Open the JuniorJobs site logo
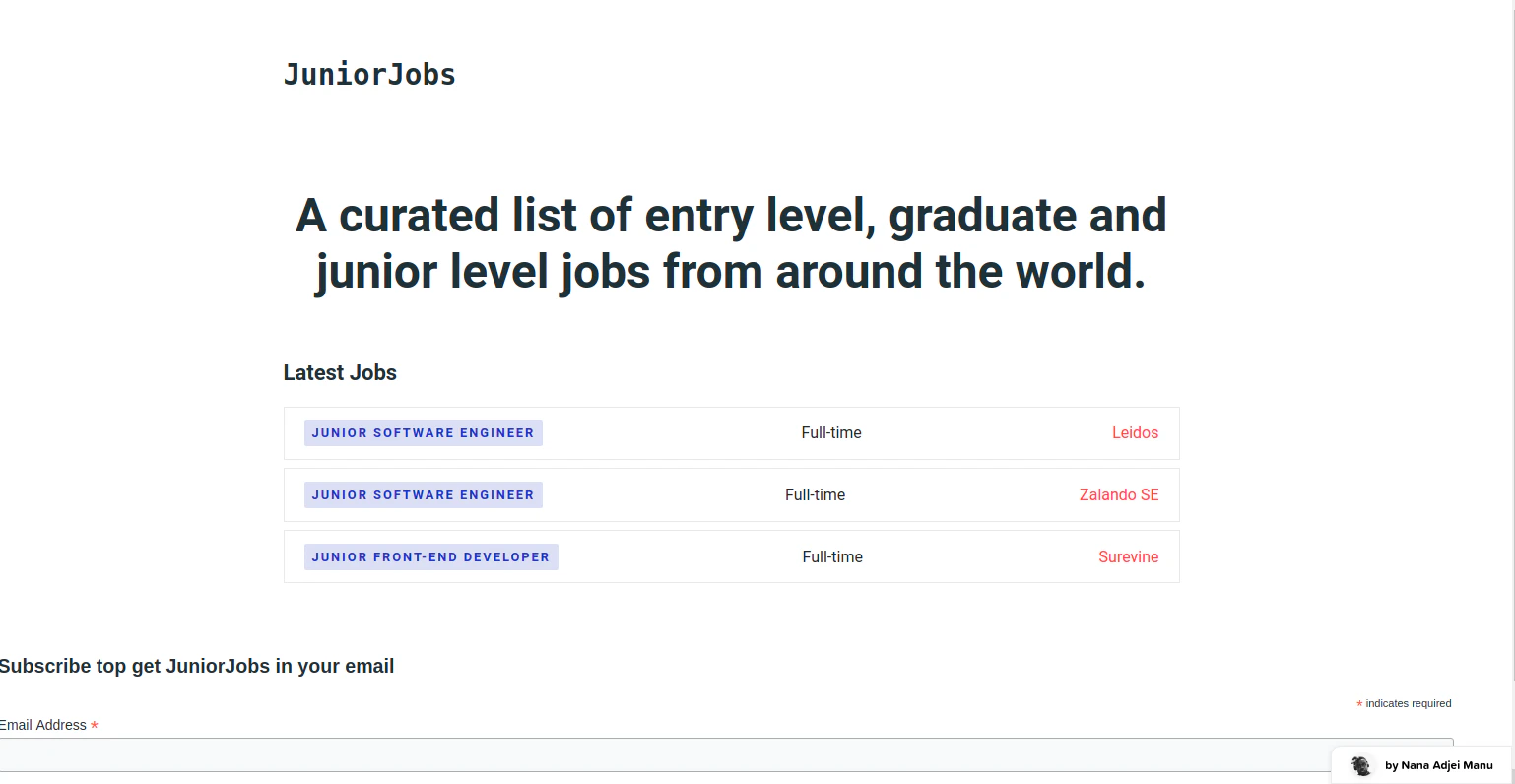 tap(369, 74)
